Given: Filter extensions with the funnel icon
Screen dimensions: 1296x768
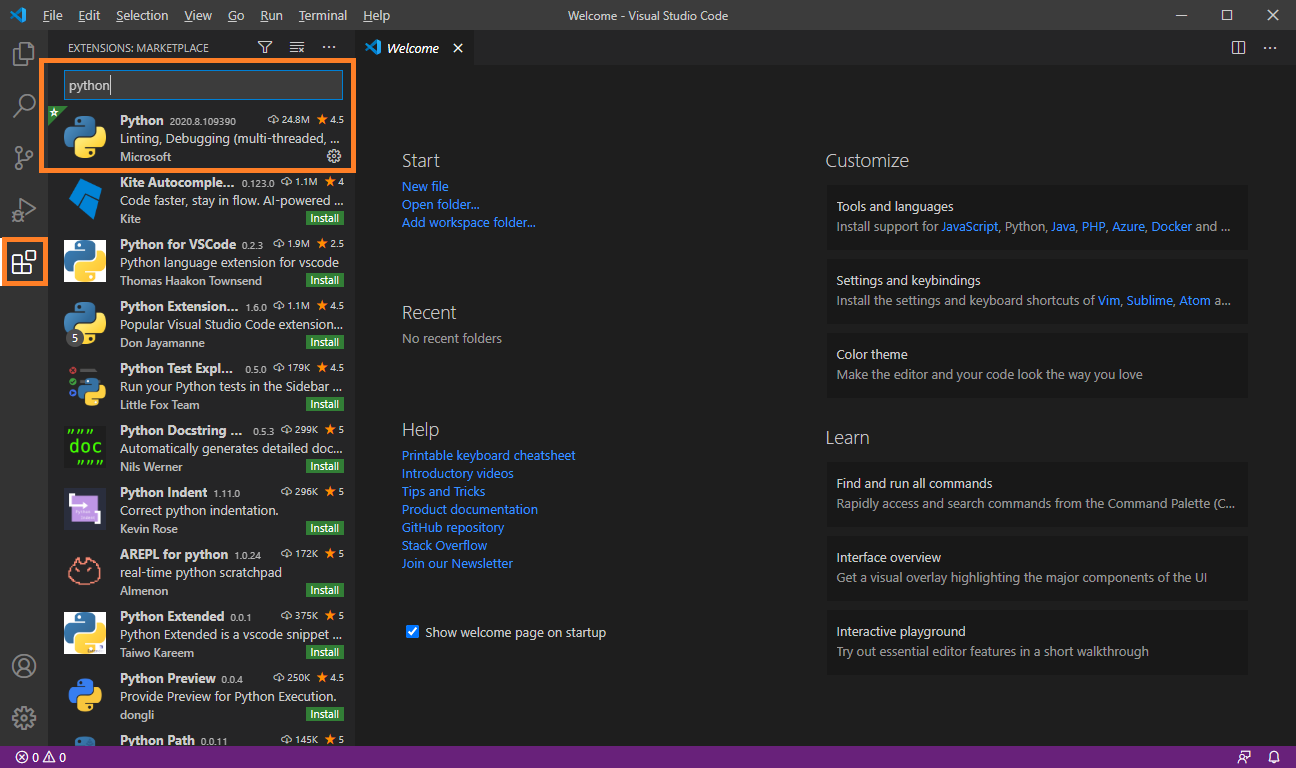Looking at the screenshot, I should pyautogui.click(x=265, y=47).
